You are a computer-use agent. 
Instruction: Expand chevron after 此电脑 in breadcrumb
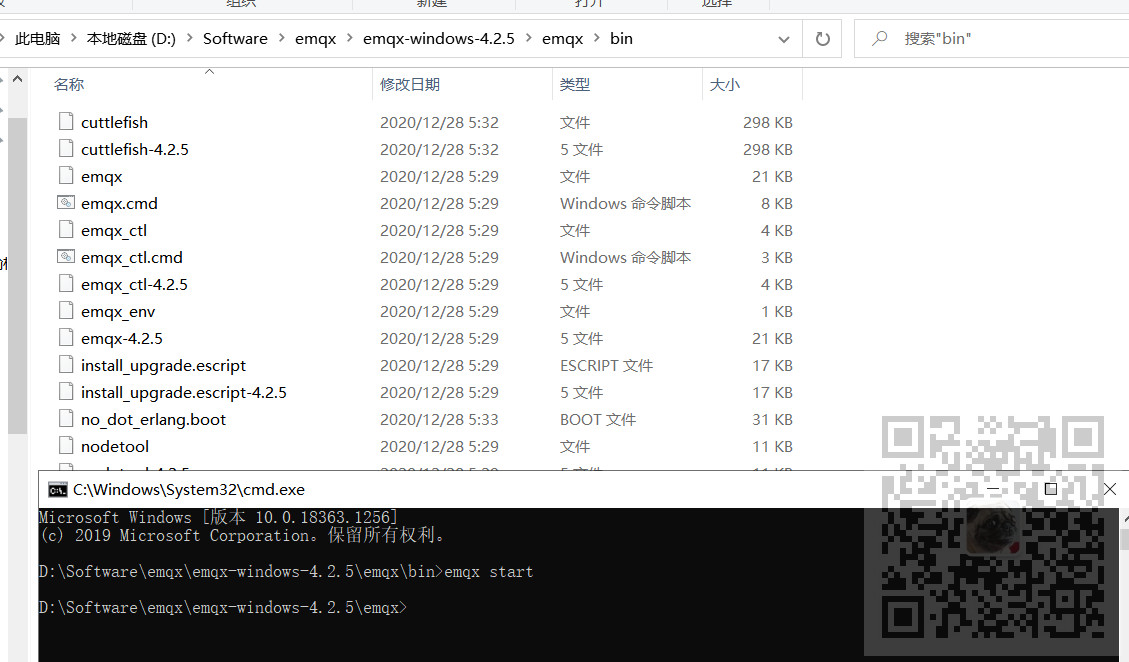tap(73, 38)
